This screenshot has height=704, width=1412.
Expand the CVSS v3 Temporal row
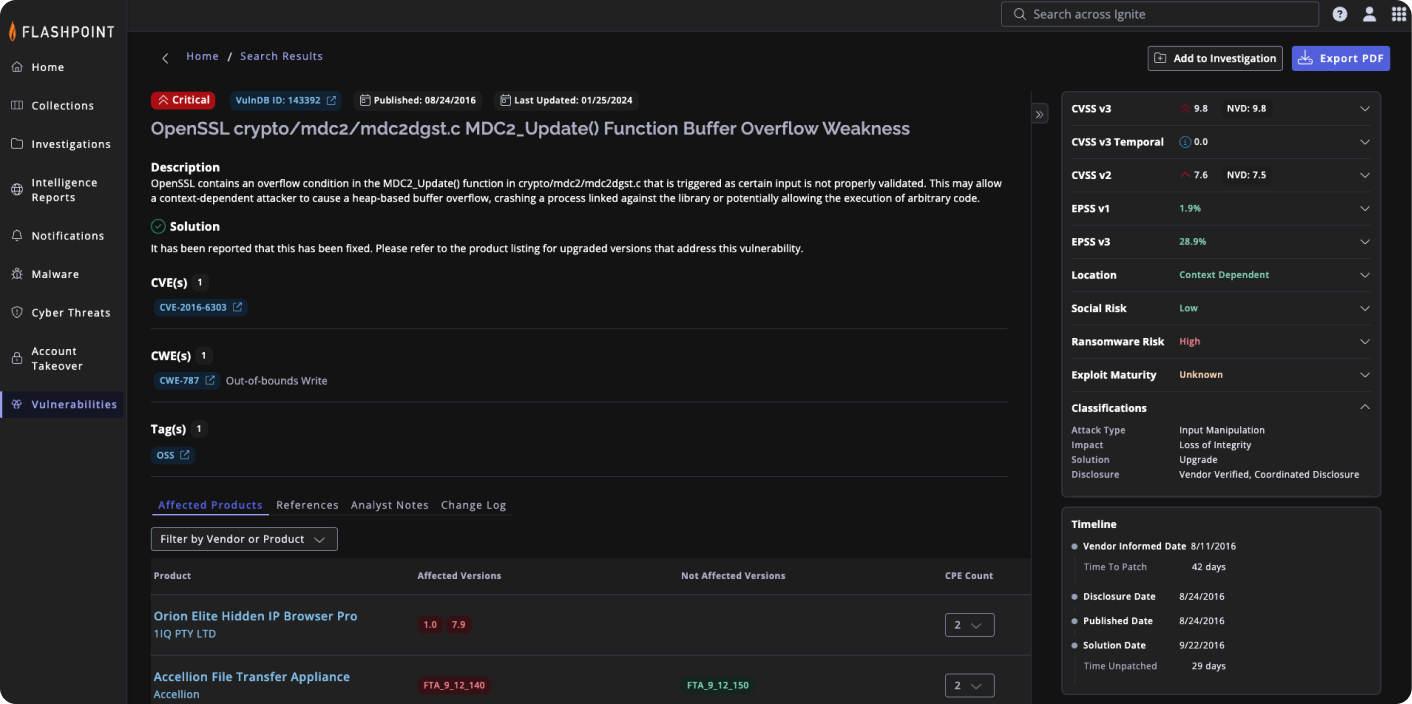click(1365, 142)
